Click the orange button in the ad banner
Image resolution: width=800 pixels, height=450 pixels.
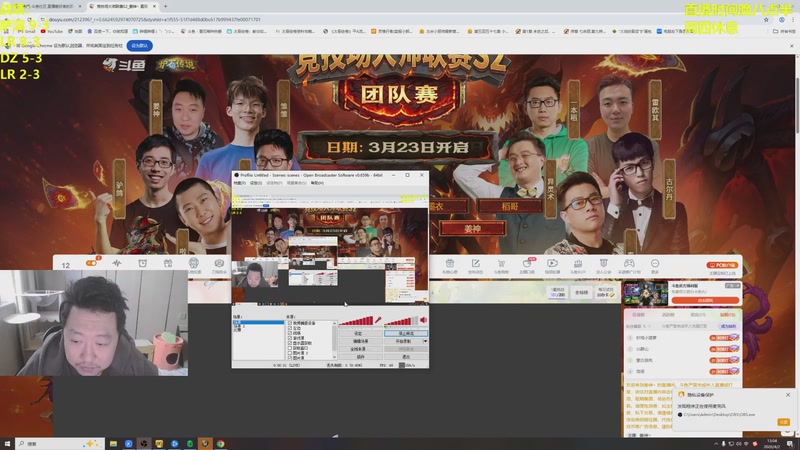[x=706, y=300]
